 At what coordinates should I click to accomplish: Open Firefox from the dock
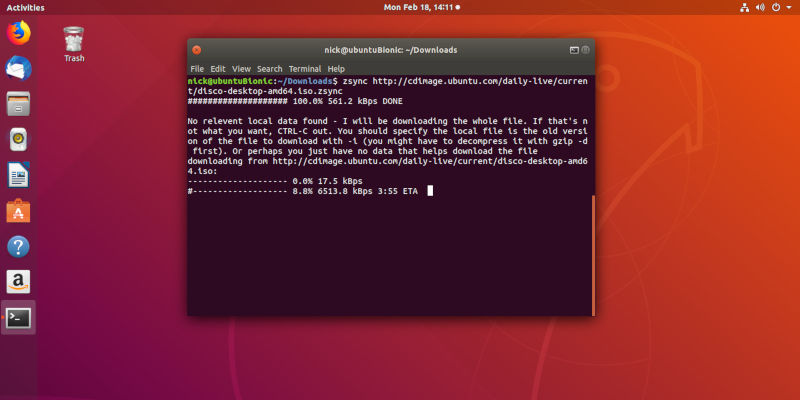[18, 33]
